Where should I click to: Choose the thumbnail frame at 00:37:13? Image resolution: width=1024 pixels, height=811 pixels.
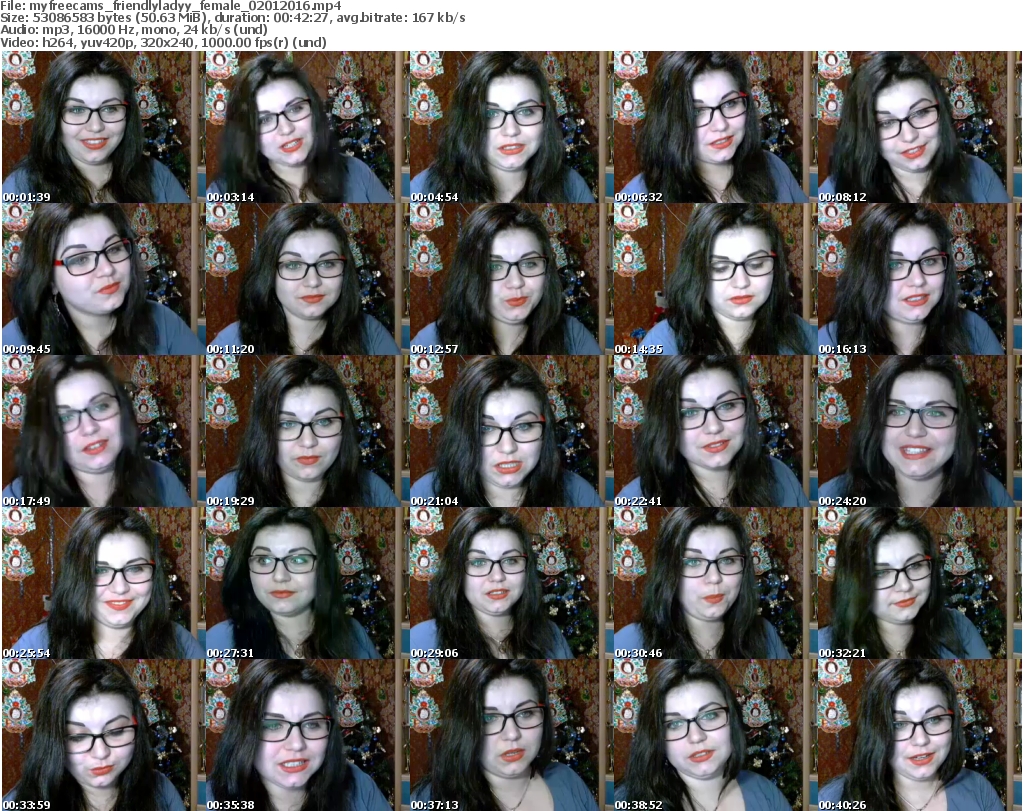[511, 735]
